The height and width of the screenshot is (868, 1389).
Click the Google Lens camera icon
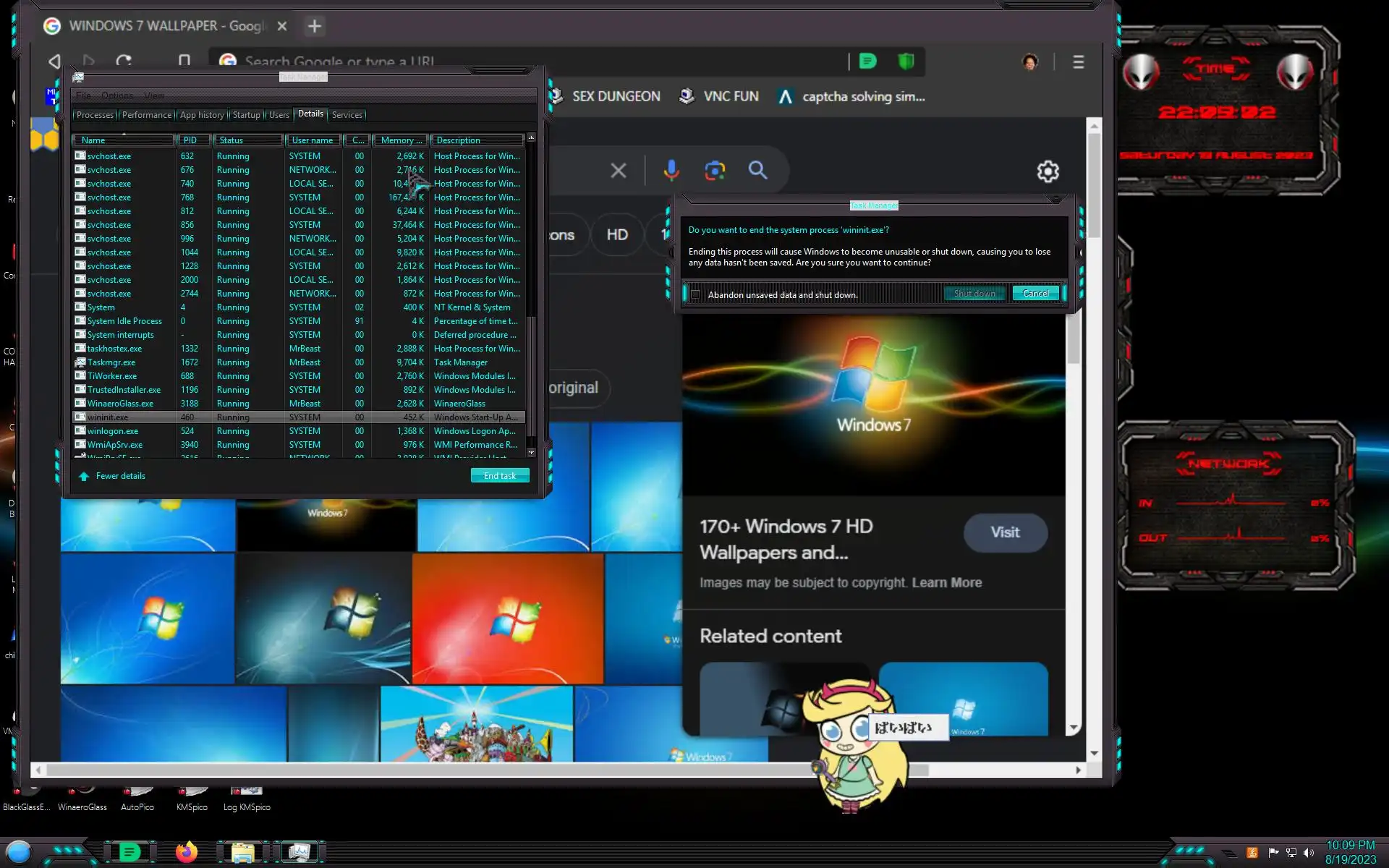tap(715, 171)
